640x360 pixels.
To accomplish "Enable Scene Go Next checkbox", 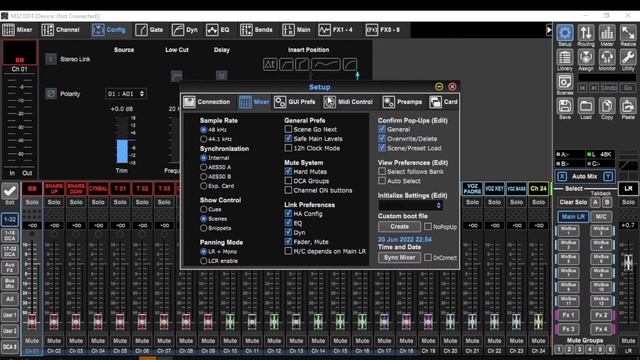I will (288, 129).
